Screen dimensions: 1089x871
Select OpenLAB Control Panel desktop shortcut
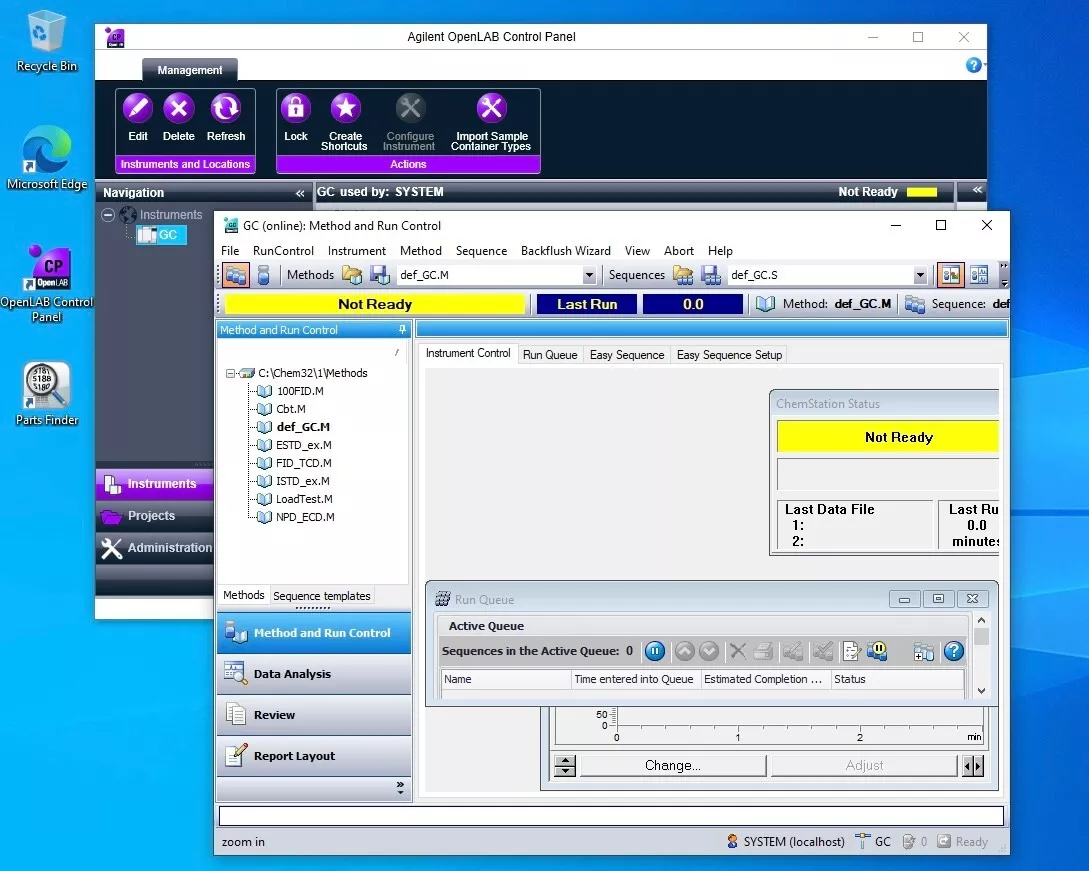coord(47,284)
